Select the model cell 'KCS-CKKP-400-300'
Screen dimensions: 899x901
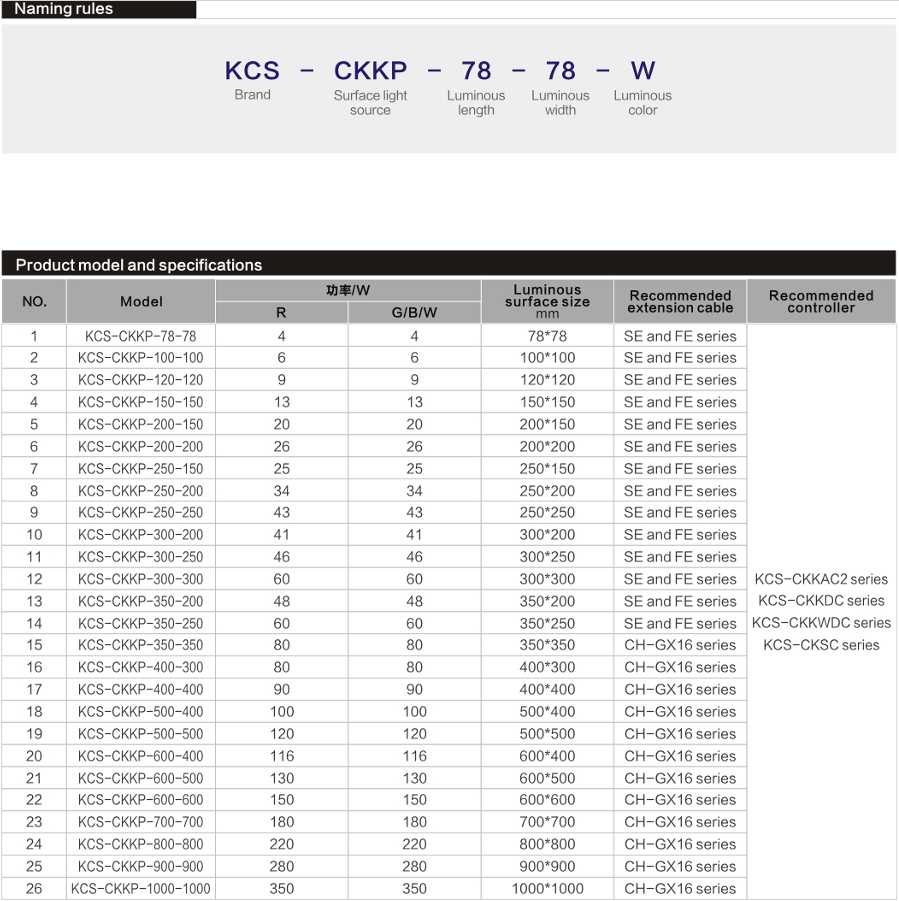click(x=141, y=667)
